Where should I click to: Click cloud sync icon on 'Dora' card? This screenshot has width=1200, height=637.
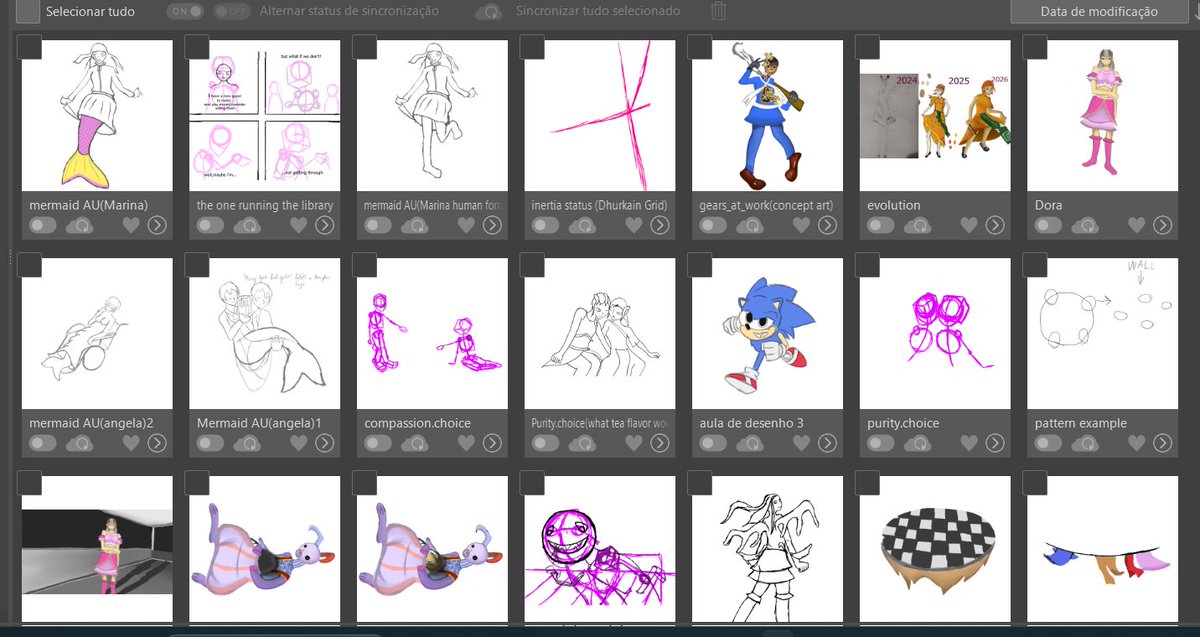[1086, 226]
